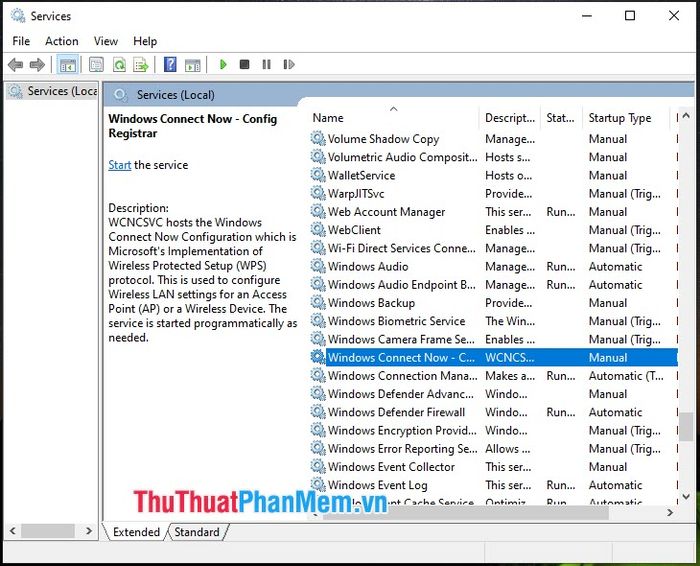Click the Stop Service toolbar icon
The width and height of the screenshot is (700, 566).
tap(244, 65)
